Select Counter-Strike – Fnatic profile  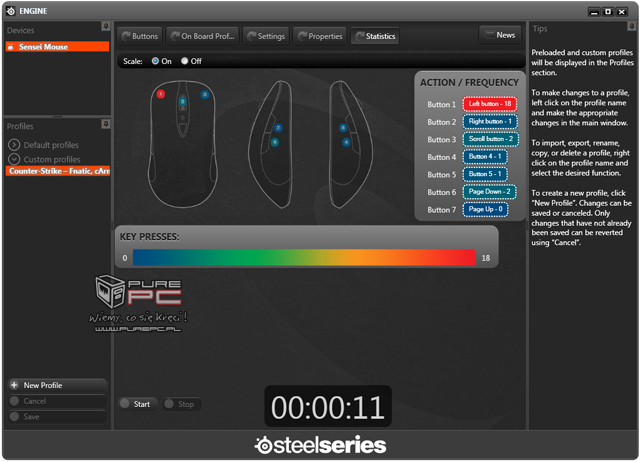coord(58,171)
